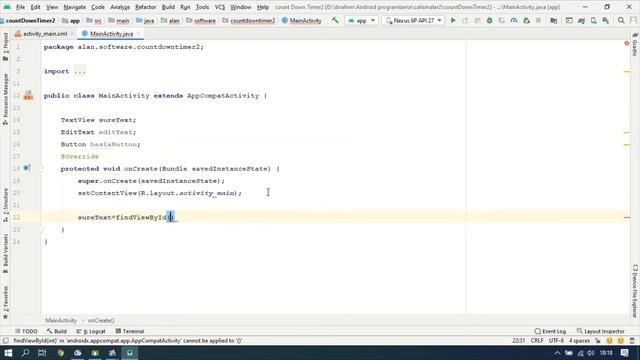Run the app with the green play icon

[453, 20]
